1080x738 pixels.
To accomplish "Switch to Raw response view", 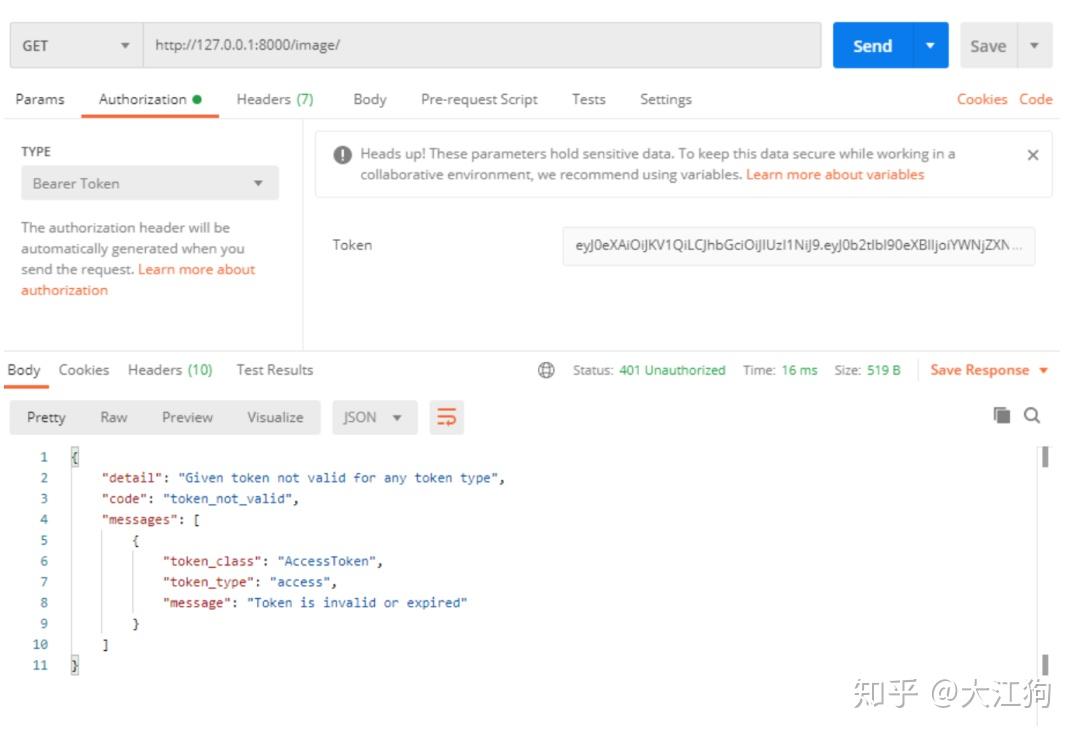I will coord(113,417).
